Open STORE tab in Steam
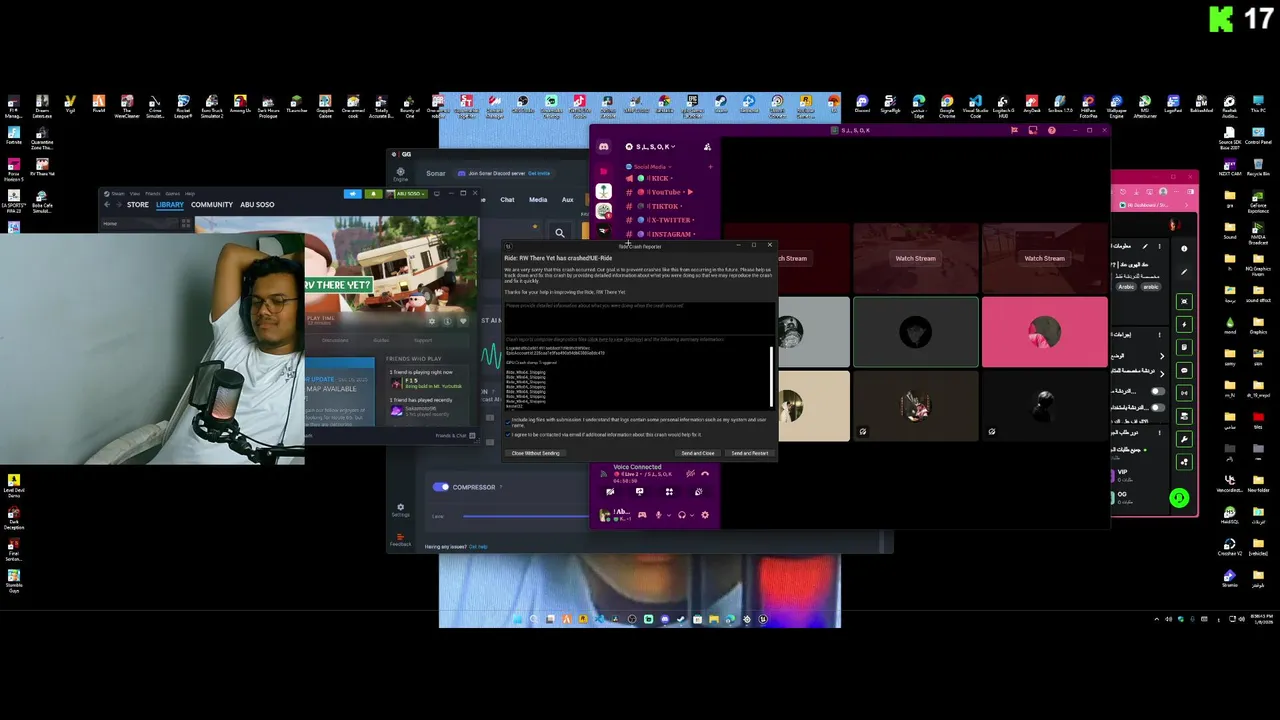 tap(138, 204)
